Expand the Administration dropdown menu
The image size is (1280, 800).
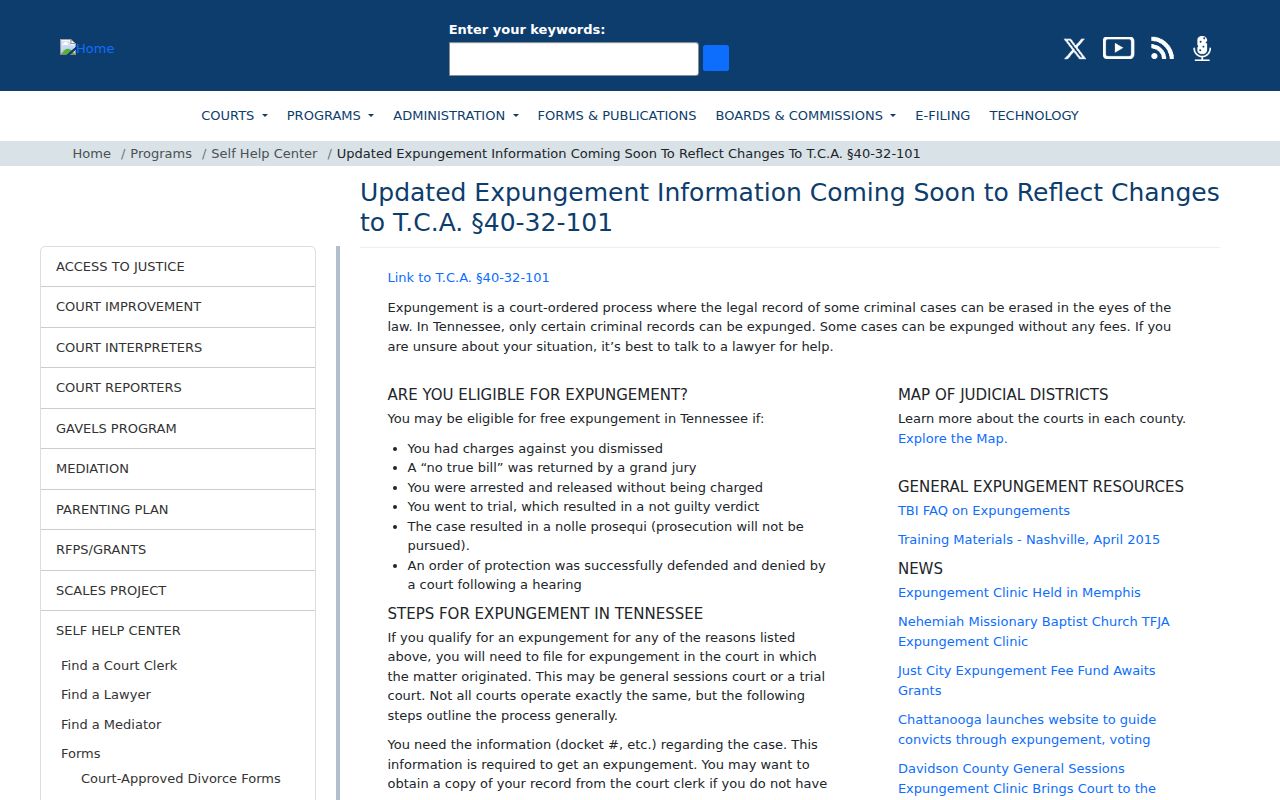pyautogui.click(x=456, y=115)
